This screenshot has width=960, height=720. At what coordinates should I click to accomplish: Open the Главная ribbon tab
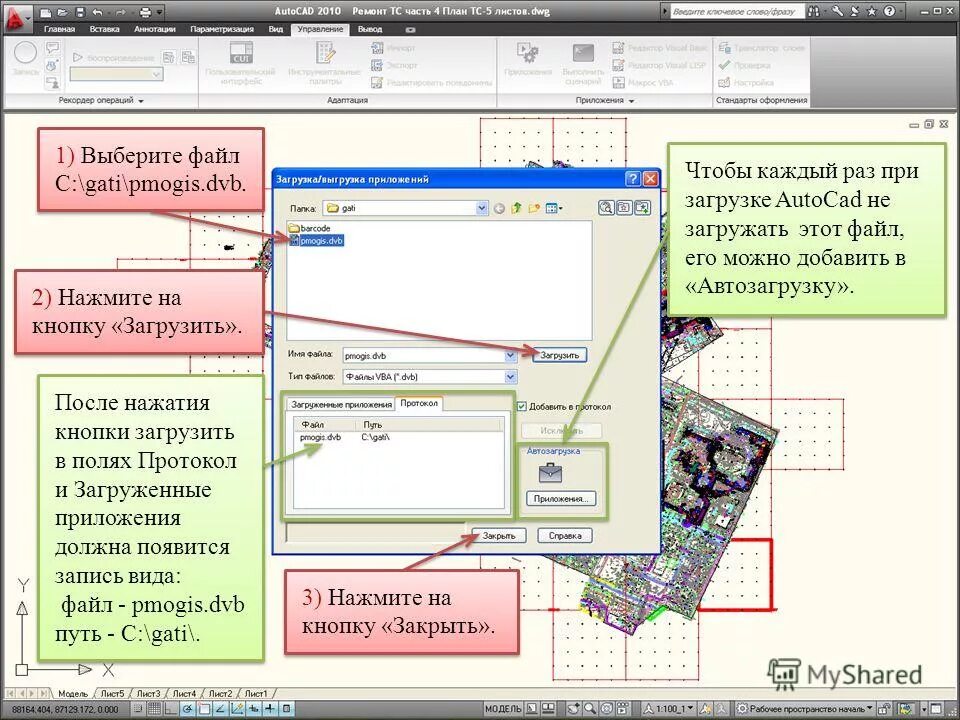59,29
